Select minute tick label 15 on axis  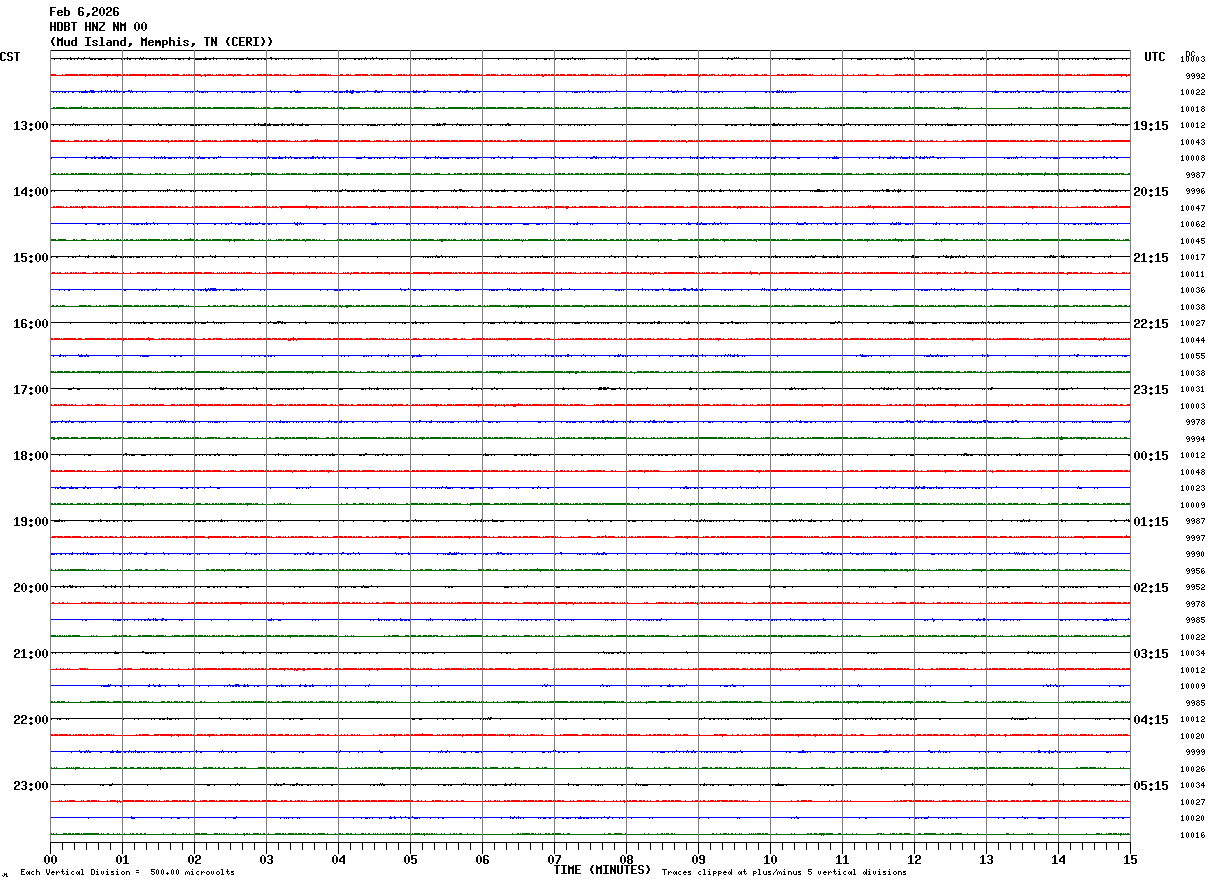point(1130,859)
